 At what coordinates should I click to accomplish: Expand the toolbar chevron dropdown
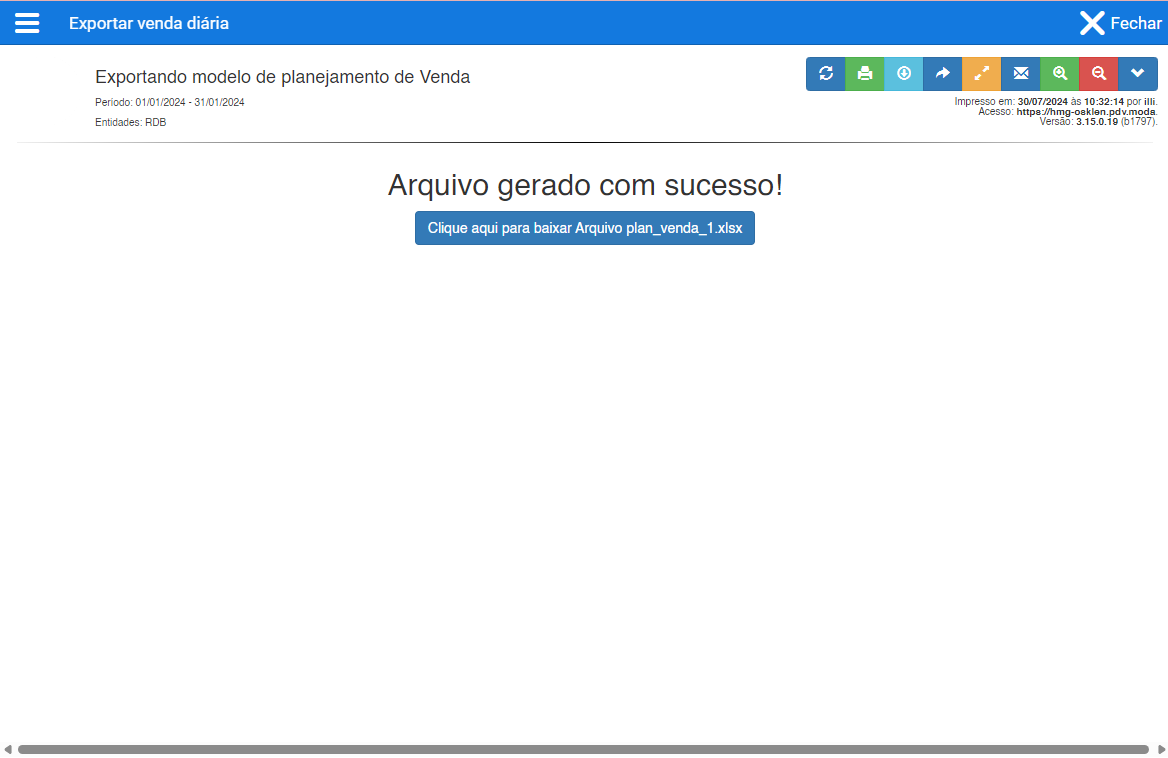click(x=1137, y=73)
